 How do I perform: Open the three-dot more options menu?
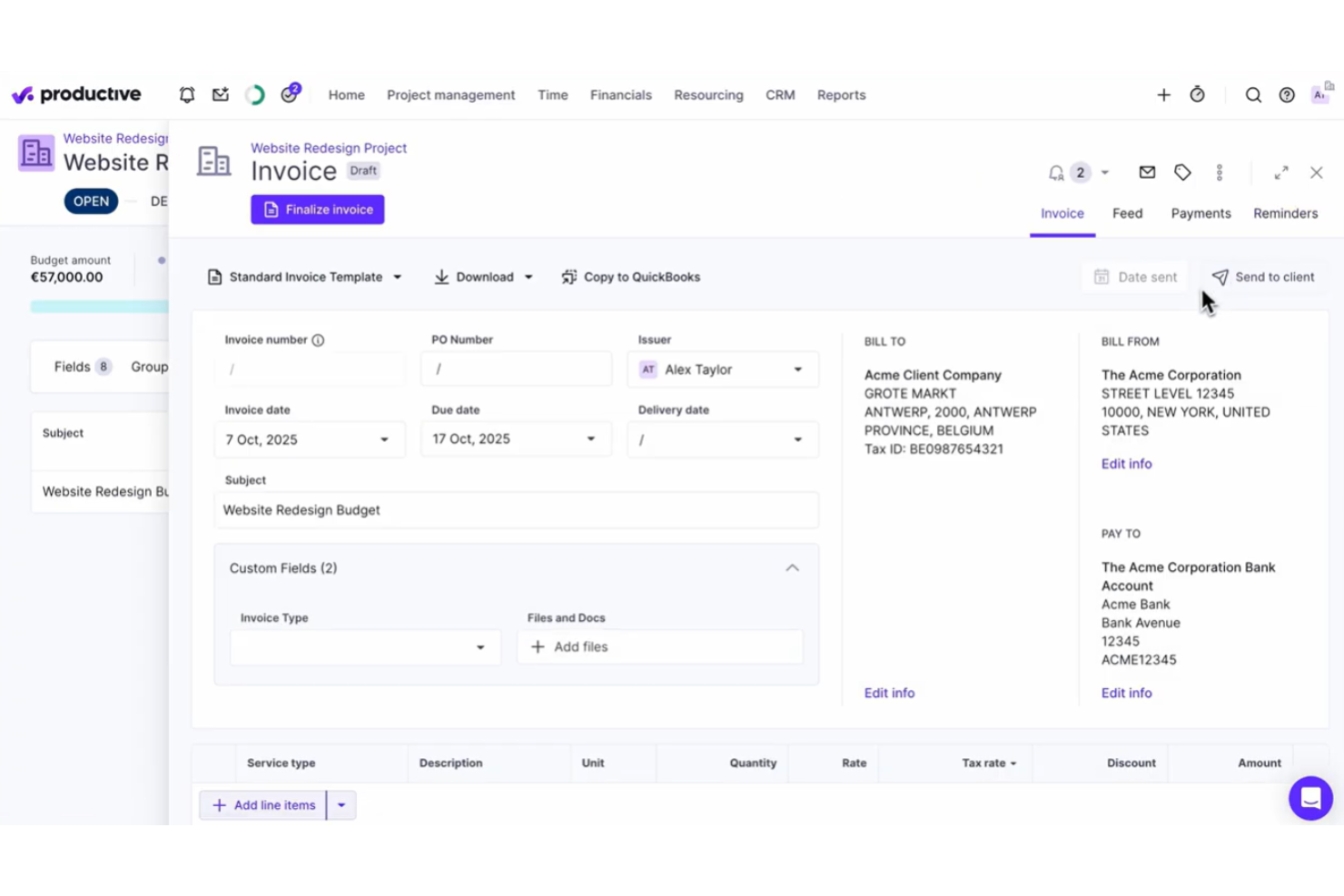coord(1220,172)
